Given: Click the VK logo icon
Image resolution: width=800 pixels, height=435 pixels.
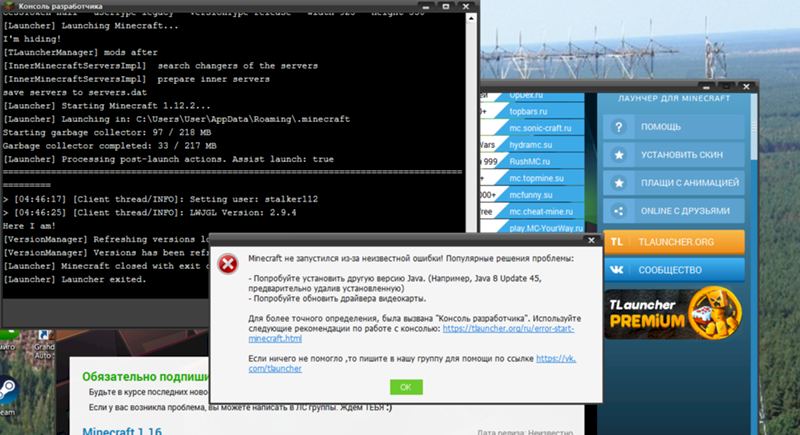Looking at the screenshot, I should pyautogui.click(x=620, y=270).
